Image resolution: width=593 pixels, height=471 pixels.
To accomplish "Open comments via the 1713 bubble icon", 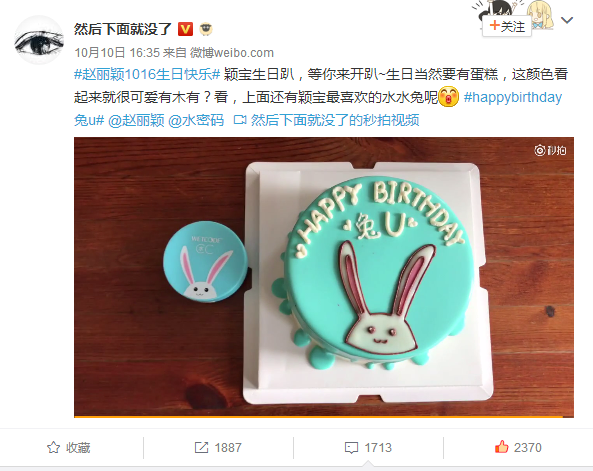I will pos(351,448).
